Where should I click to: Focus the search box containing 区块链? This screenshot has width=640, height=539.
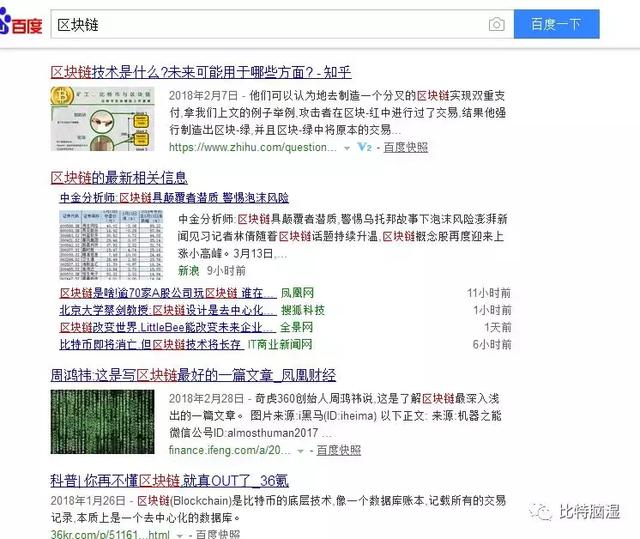click(282, 24)
